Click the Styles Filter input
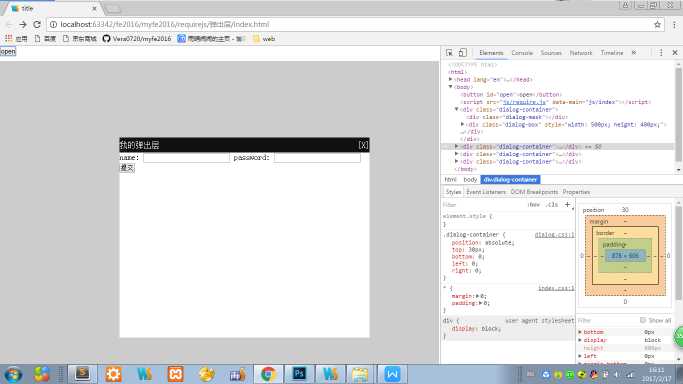 pyautogui.click(x=481, y=205)
